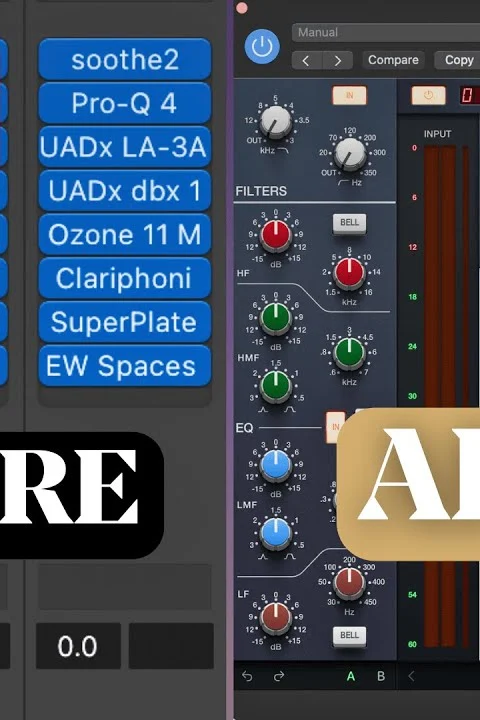Click the HF BELL button

pyautogui.click(x=350, y=223)
